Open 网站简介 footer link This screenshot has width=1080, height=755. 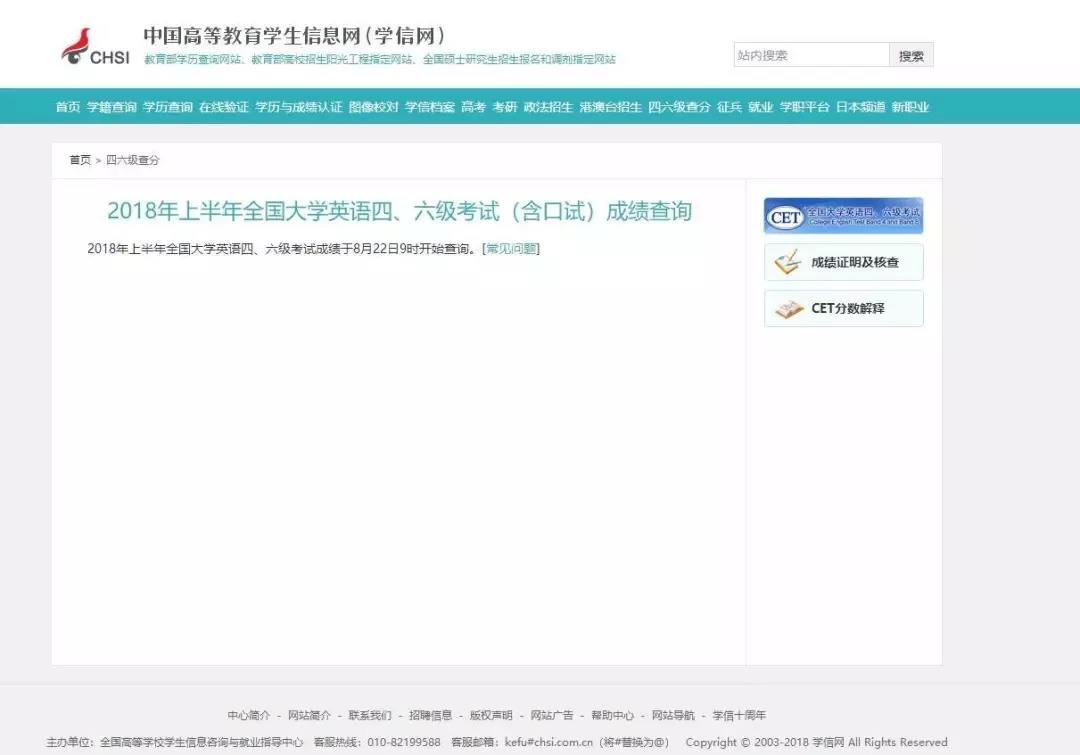[309, 715]
